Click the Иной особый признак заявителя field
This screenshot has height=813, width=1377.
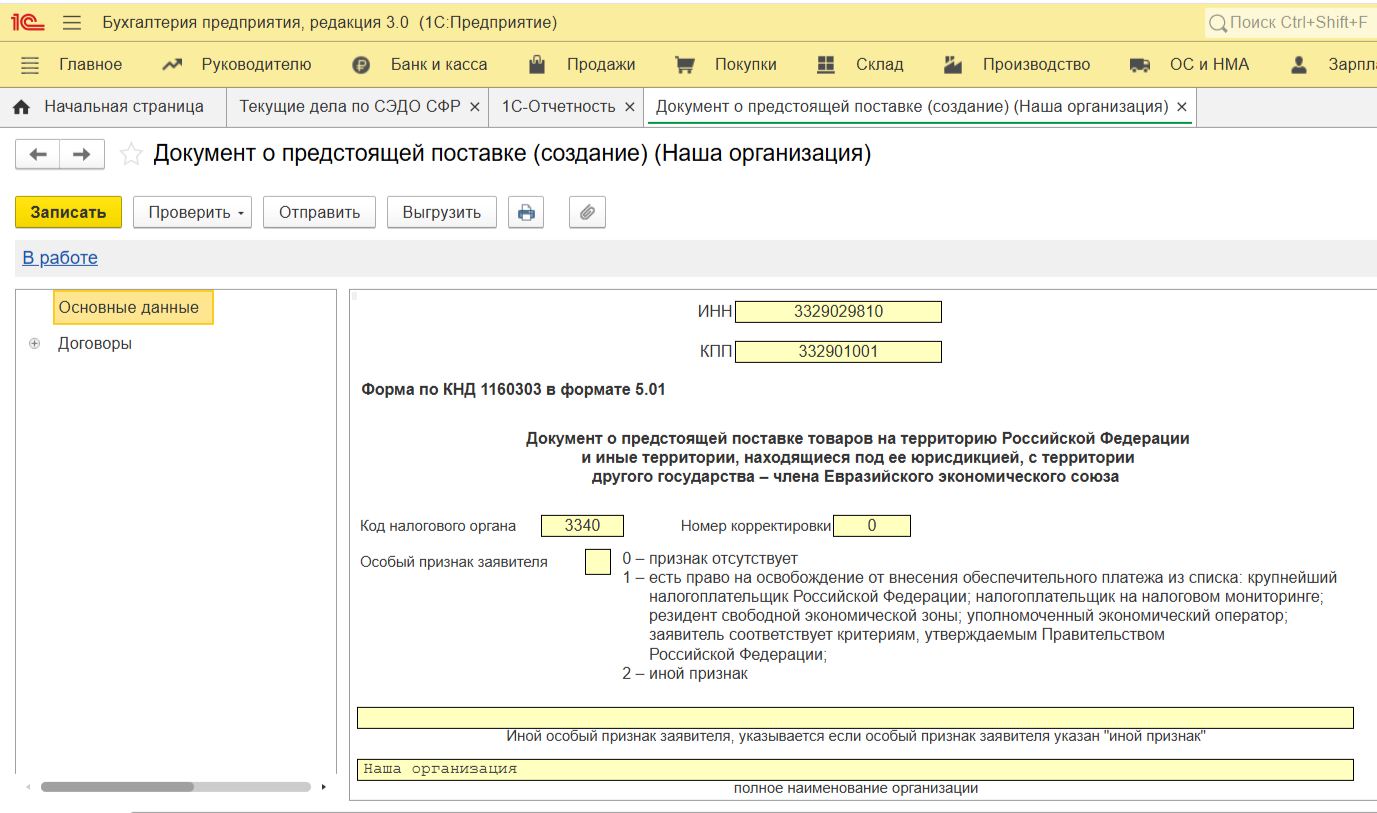pyautogui.click(x=855, y=718)
